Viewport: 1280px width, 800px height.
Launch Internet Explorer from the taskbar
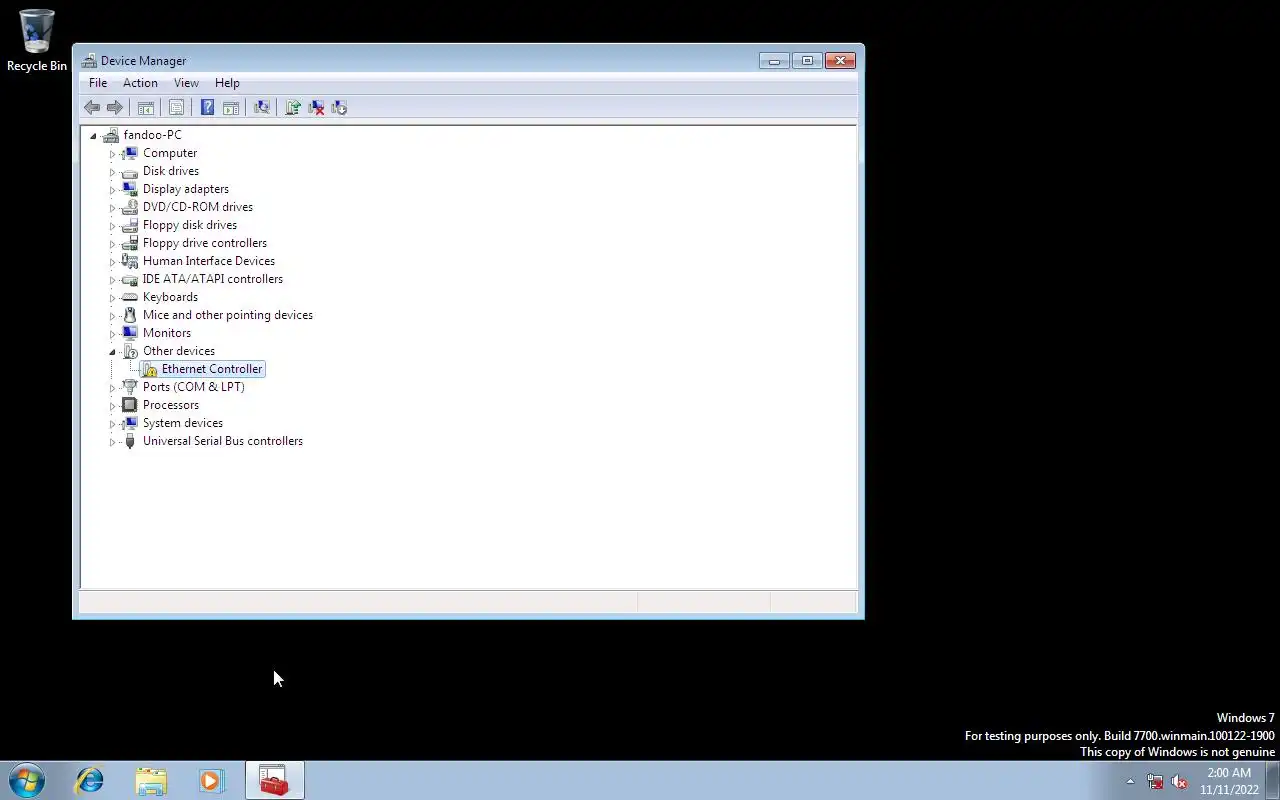click(x=90, y=780)
